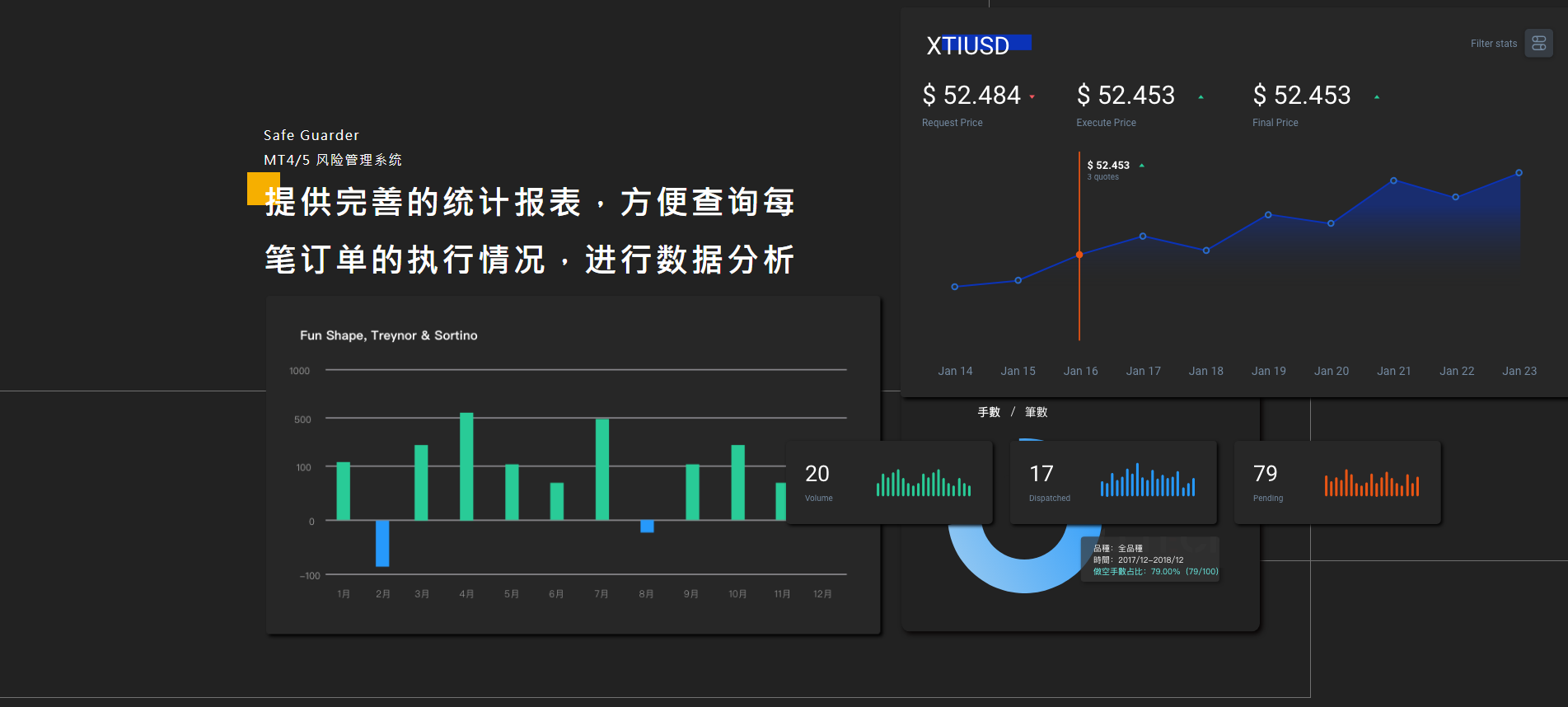This screenshot has height=707, width=1568.
Task: Click the orange Jan 16 chart marker point
Action: pyautogui.click(x=1079, y=255)
